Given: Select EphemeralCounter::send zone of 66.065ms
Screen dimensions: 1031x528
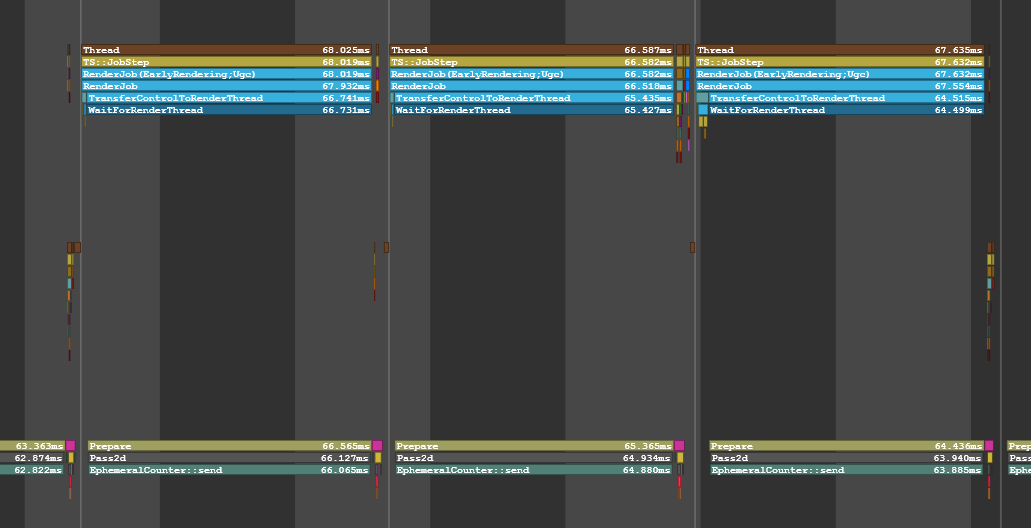Looking at the screenshot, I should click(x=229, y=470).
